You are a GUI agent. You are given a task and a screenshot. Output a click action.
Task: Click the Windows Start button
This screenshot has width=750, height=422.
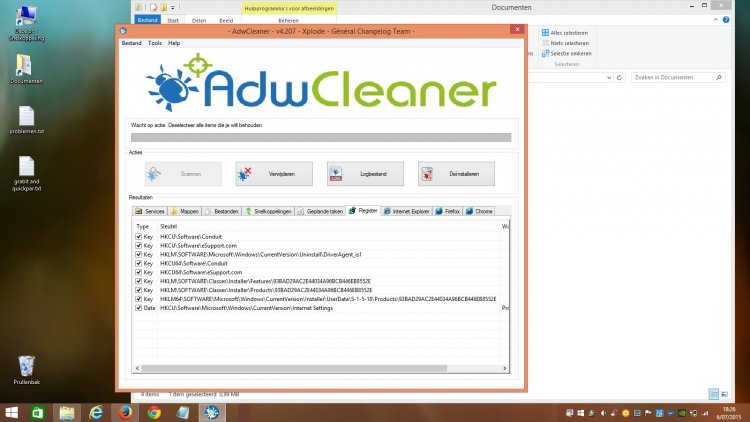(x=11, y=412)
